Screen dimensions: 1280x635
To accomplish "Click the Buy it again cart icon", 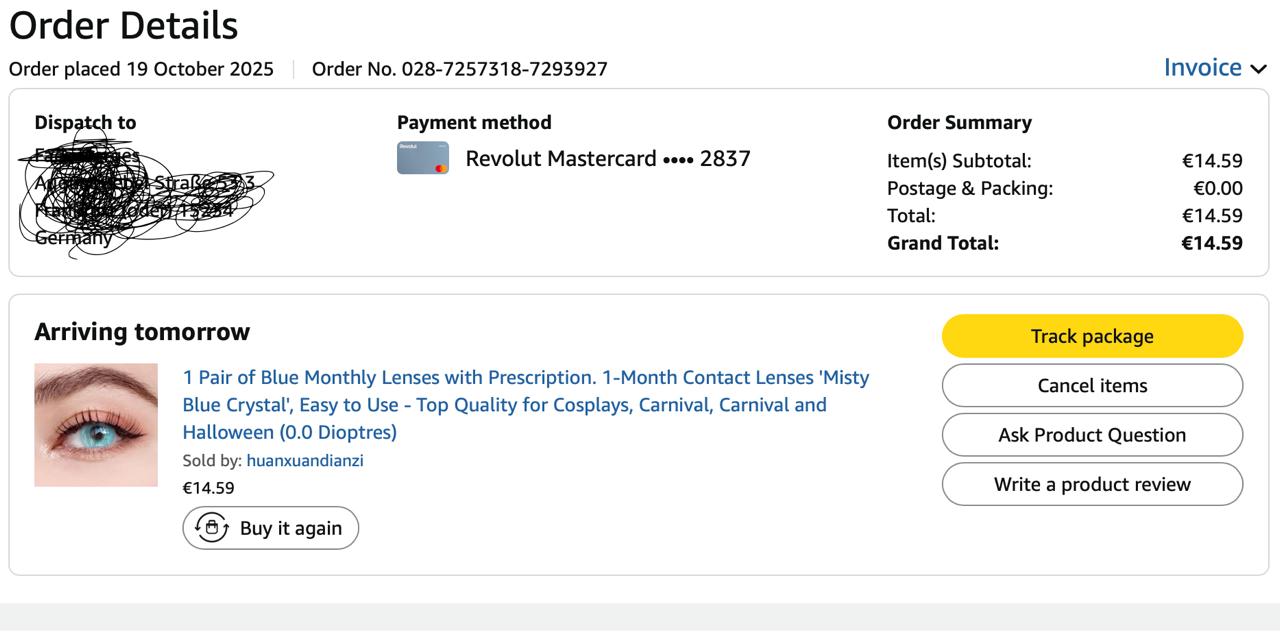I will [x=212, y=528].
